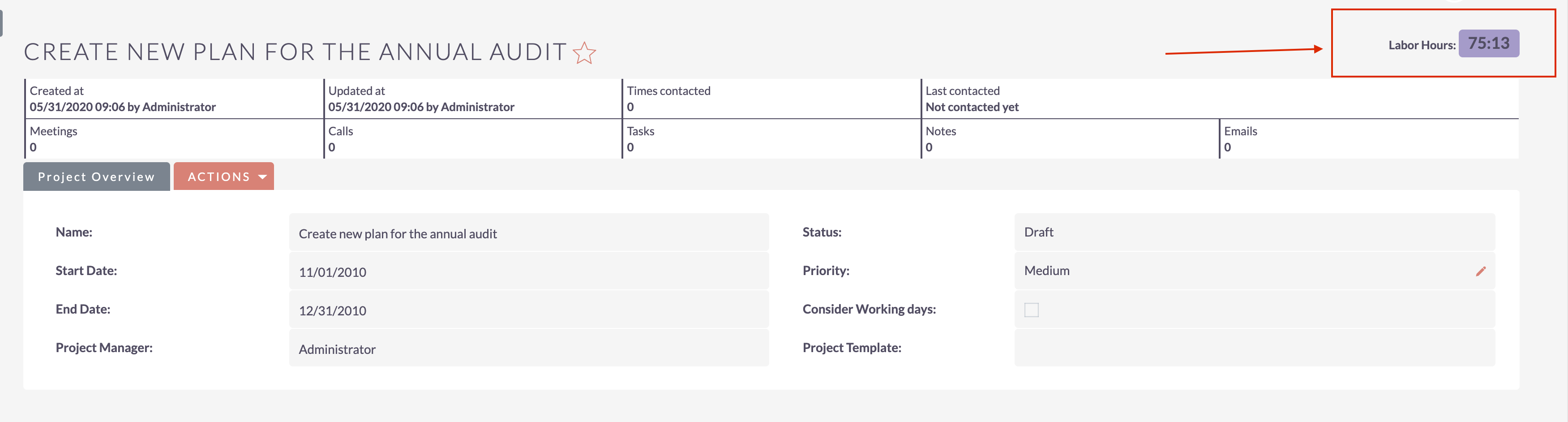Select the page title heading text
Screen dimensions: 1568x422
[x=295, y=52]
